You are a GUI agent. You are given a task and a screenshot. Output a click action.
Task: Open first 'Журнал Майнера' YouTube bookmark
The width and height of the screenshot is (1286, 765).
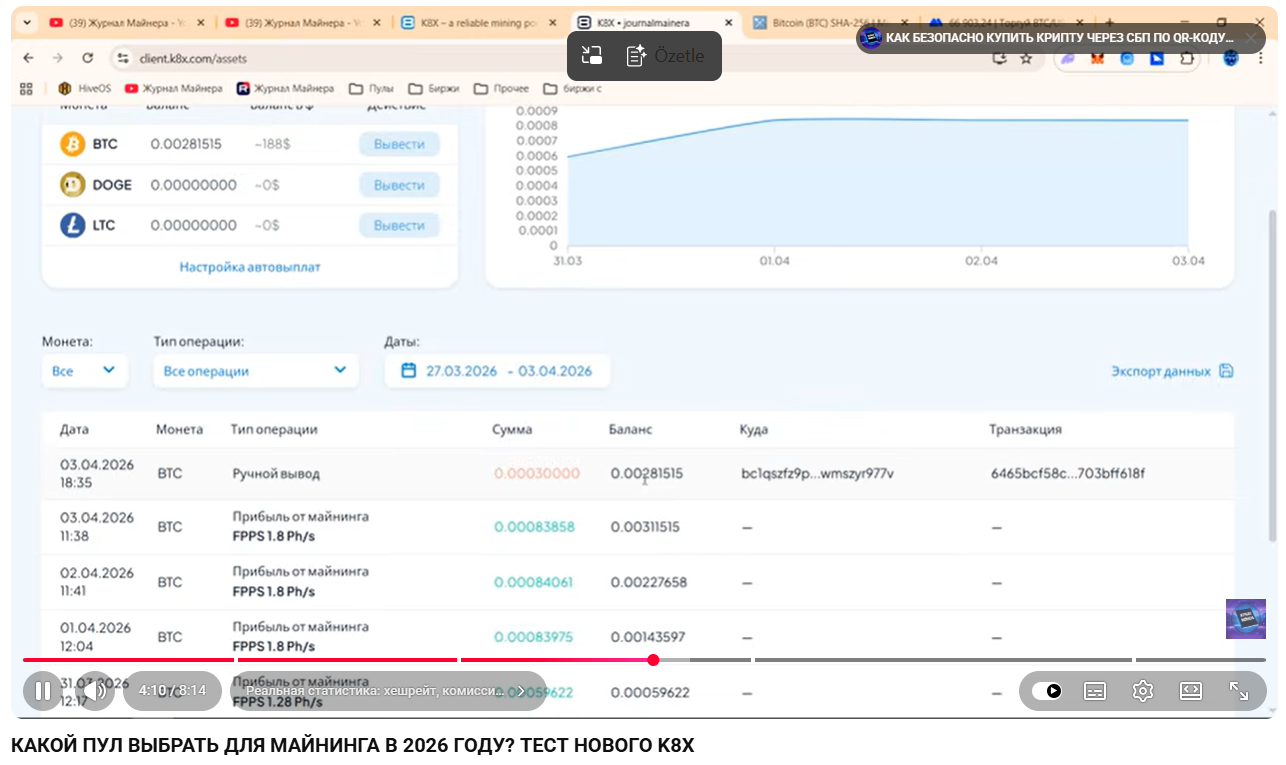click(173, 89)
